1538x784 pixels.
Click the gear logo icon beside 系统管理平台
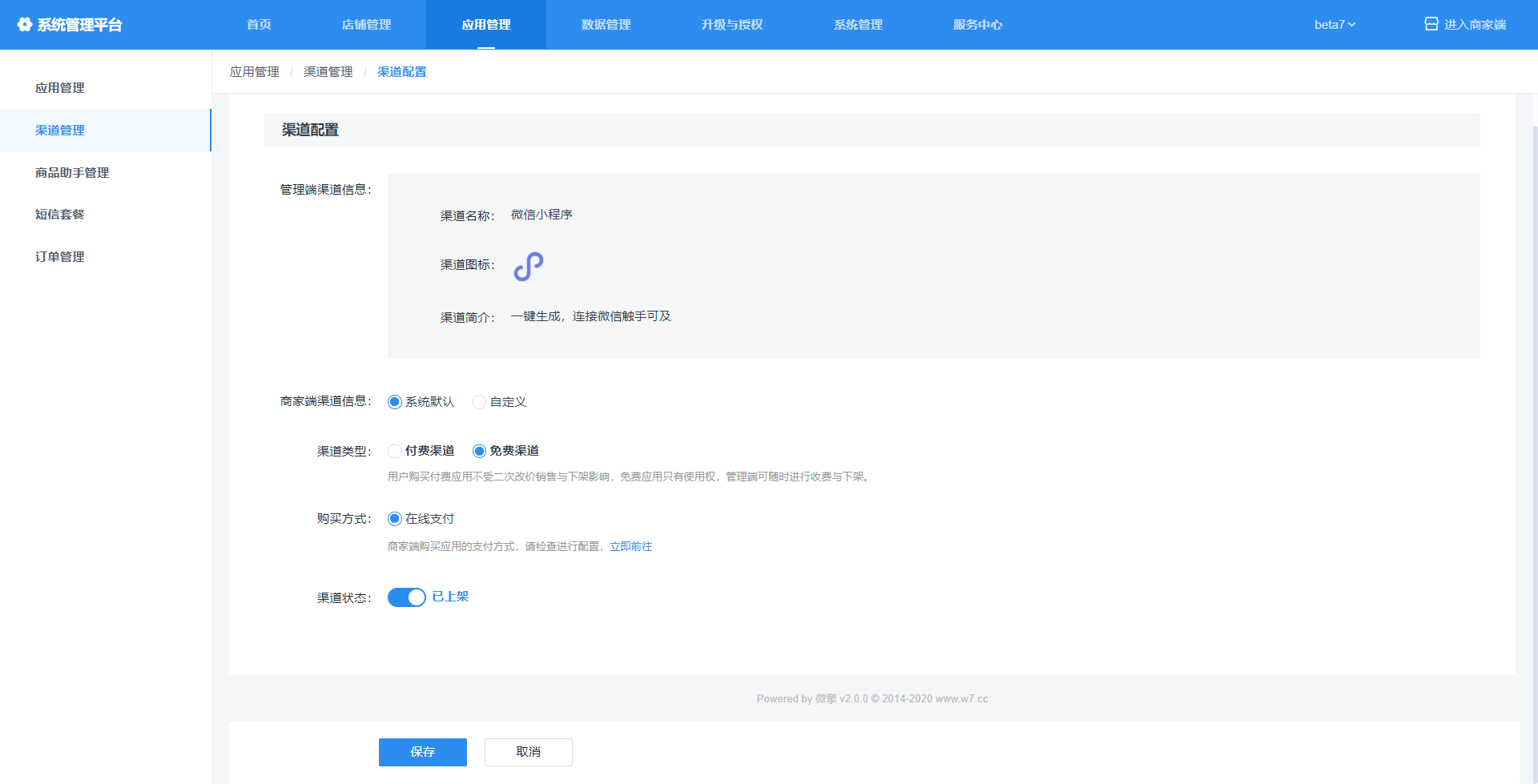point(25,25)
